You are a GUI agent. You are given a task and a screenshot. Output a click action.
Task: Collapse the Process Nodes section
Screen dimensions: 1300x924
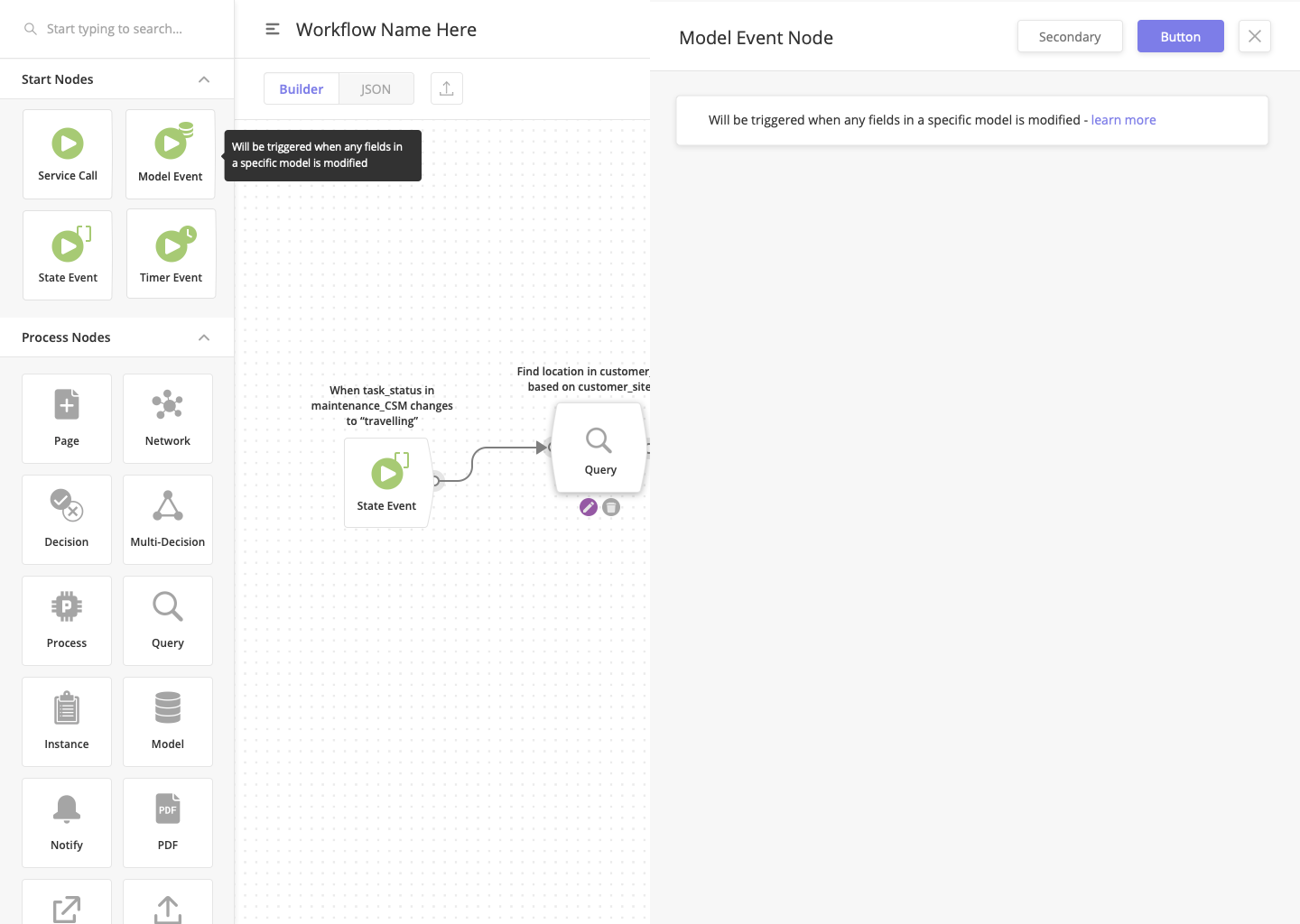tap(204, 337)
